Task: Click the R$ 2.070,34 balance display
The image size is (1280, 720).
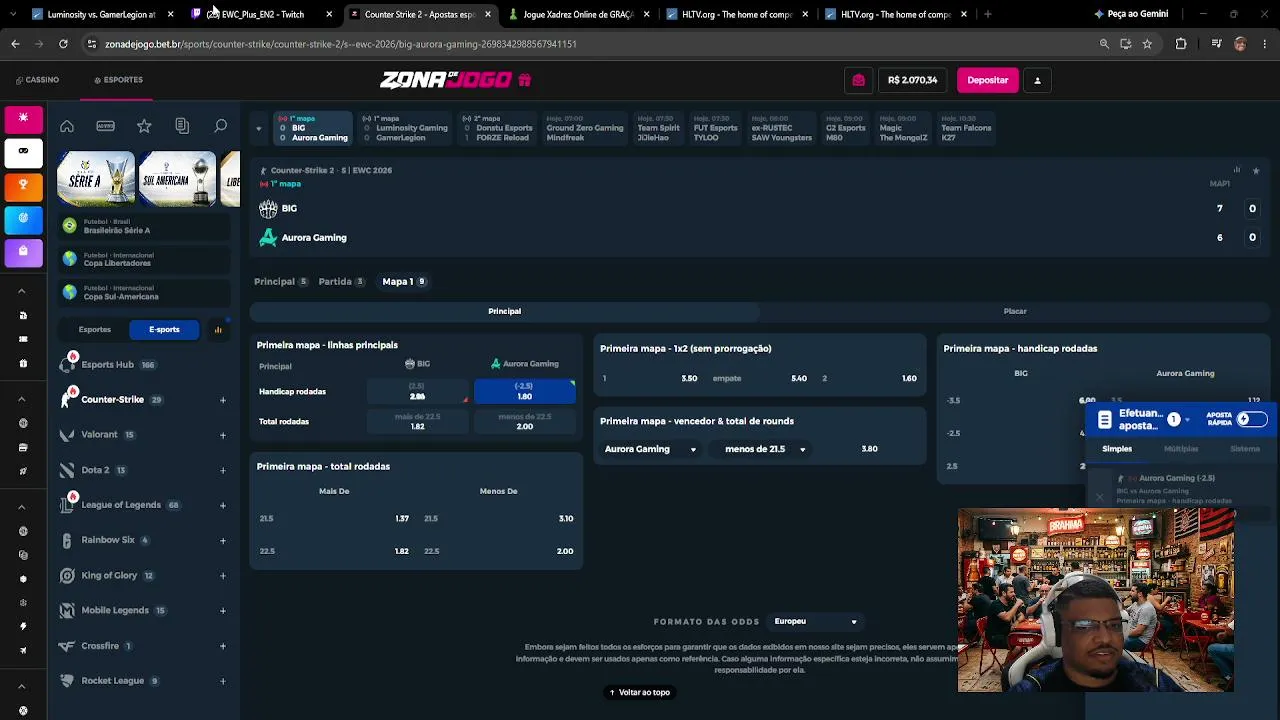Action: pyautogui.click(x=912, y=80)
